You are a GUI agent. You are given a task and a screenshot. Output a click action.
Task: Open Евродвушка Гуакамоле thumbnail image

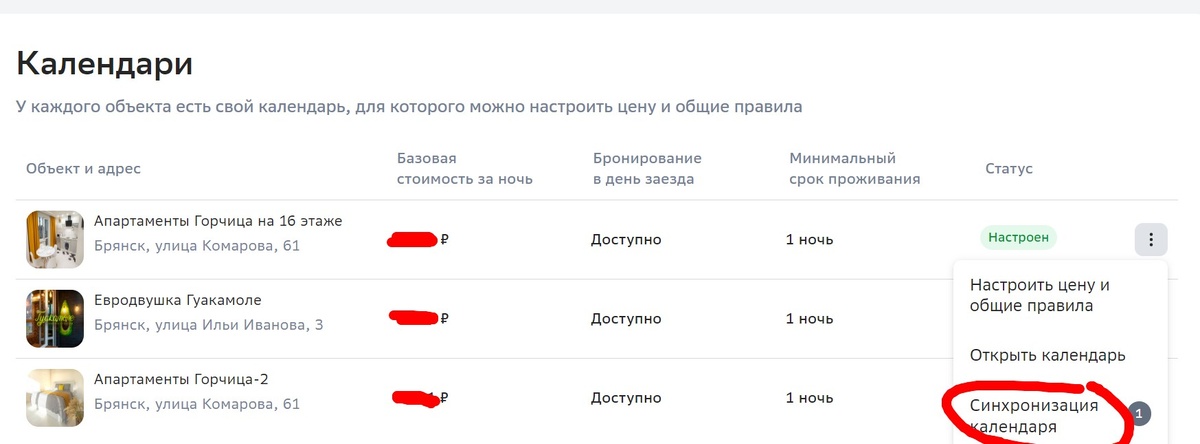point(55,318)
